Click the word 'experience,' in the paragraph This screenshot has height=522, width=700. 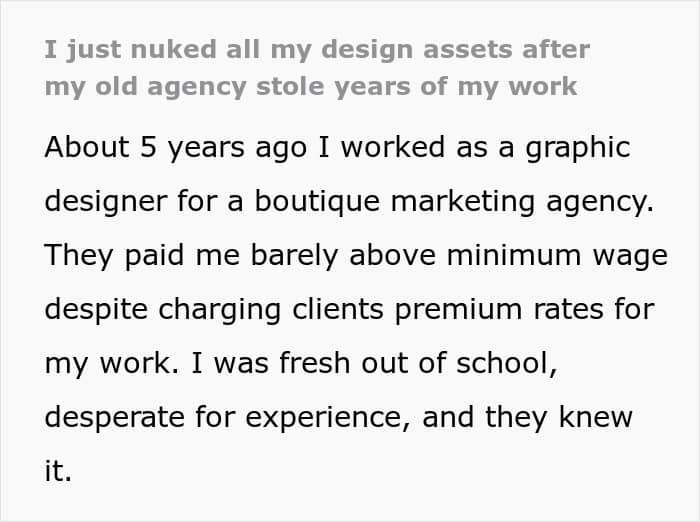(x=328, y=418)
